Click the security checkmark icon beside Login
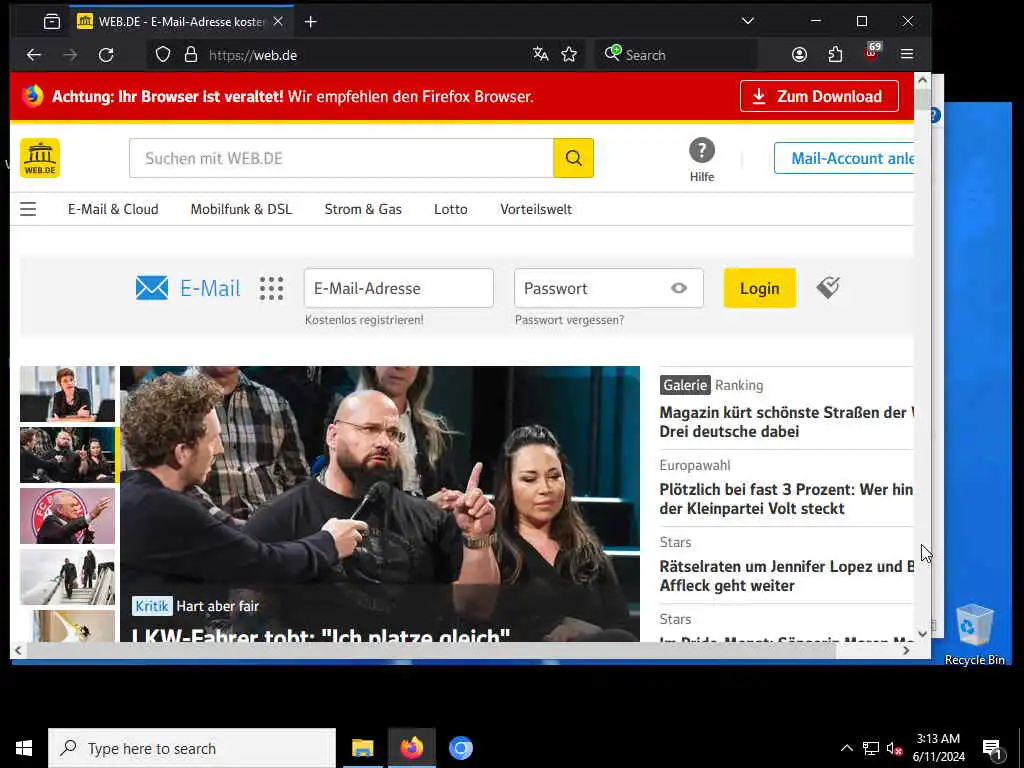Screen dimensions: 1024x768 click(827, 287)
